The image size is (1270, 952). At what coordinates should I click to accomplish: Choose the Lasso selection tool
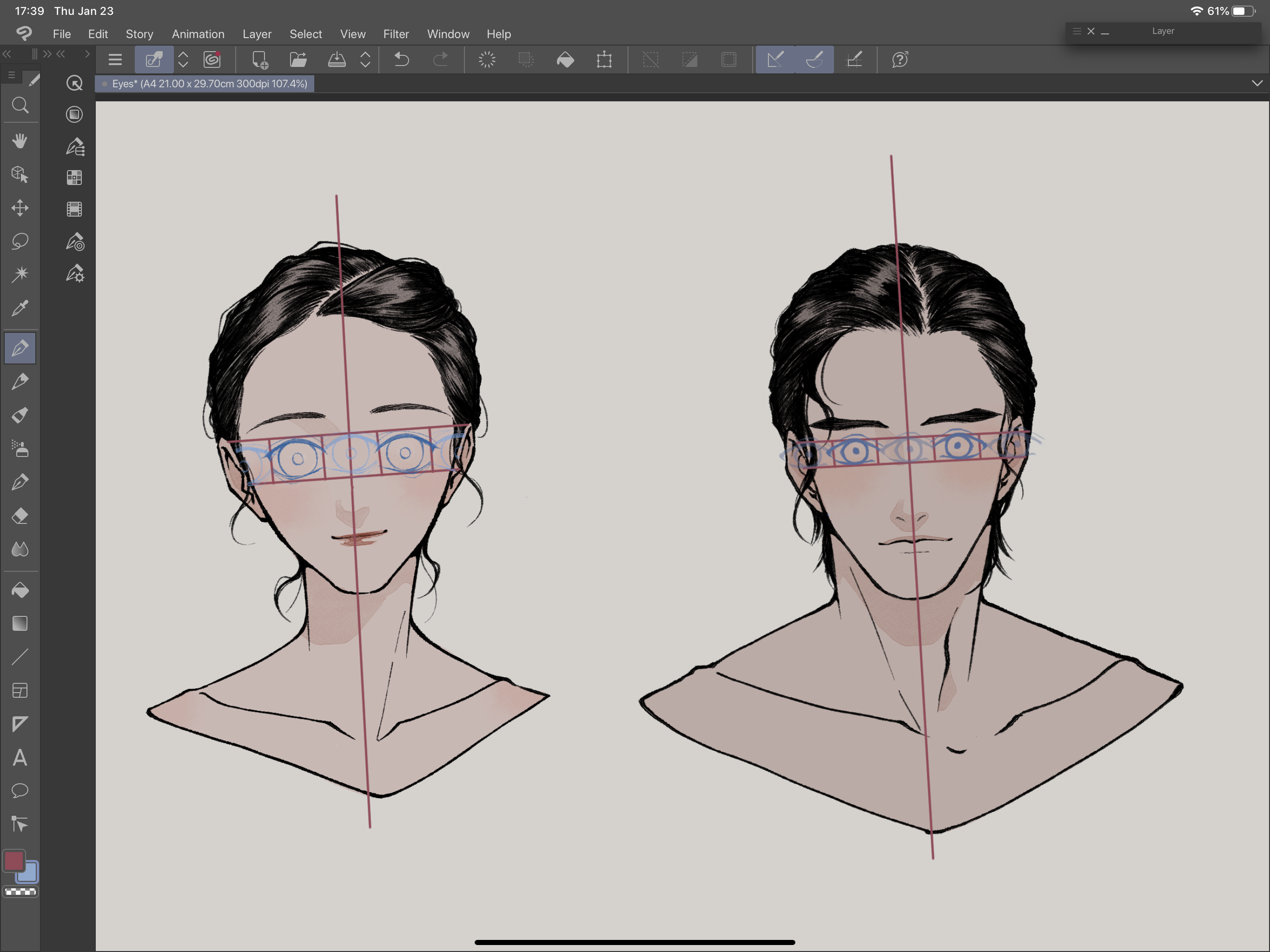20,241
